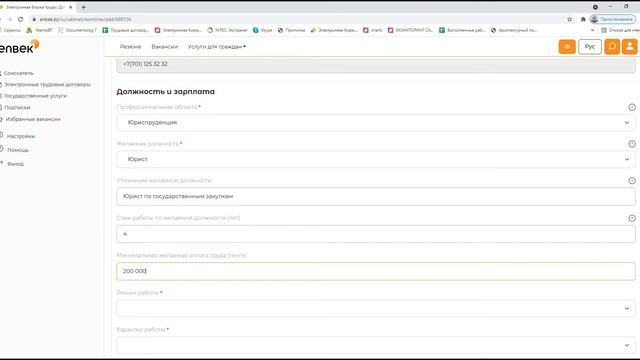Image resolution: width=640 pixels, height=360 pixels.
Task: Reload the page in browser
Action: pos(20,19)
